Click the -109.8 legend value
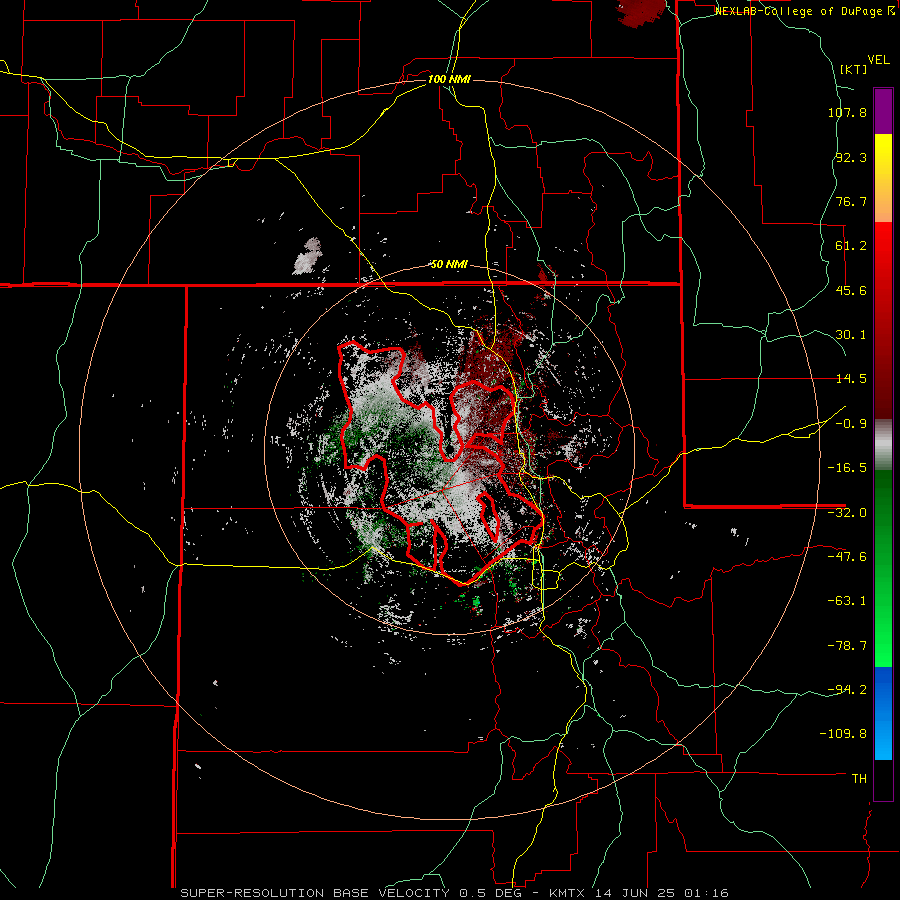Screen dimensions: 900x900 [x=843, y=734]
